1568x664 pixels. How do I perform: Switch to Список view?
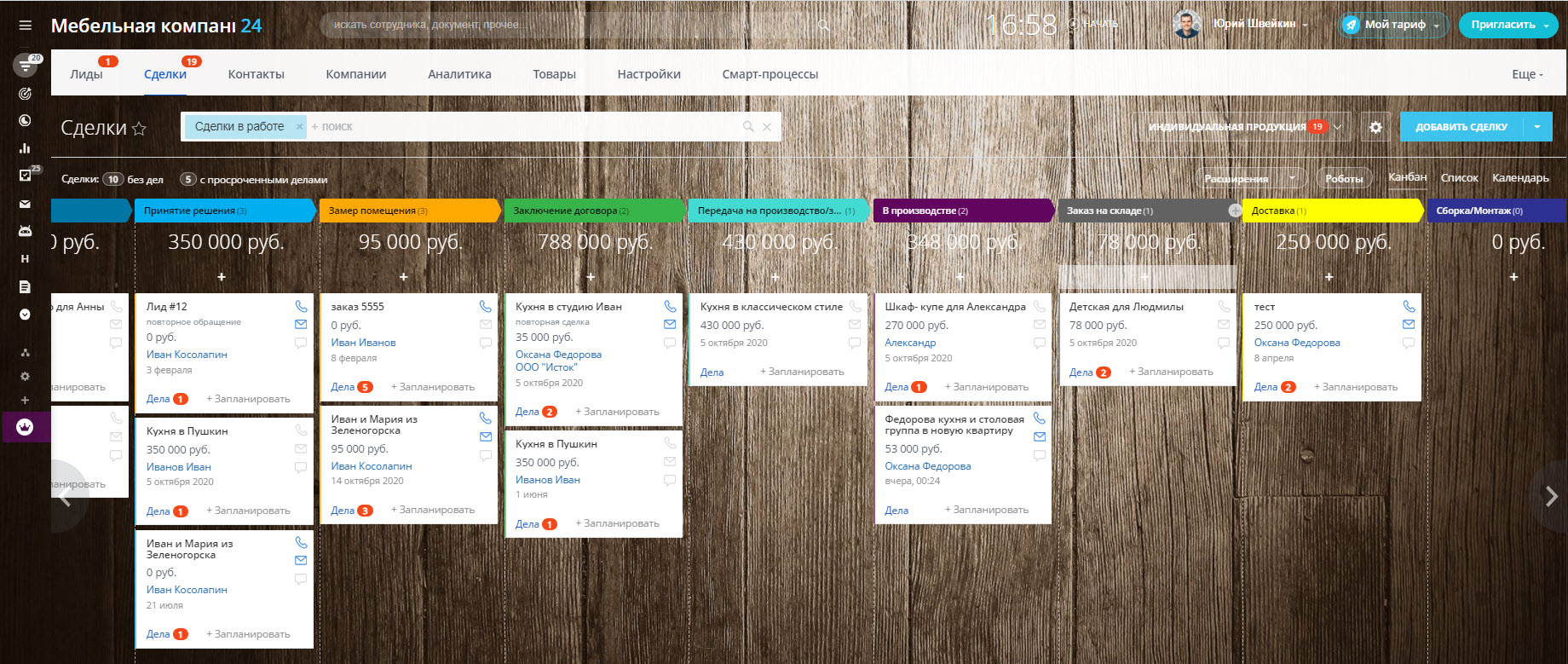point(1459,178)
